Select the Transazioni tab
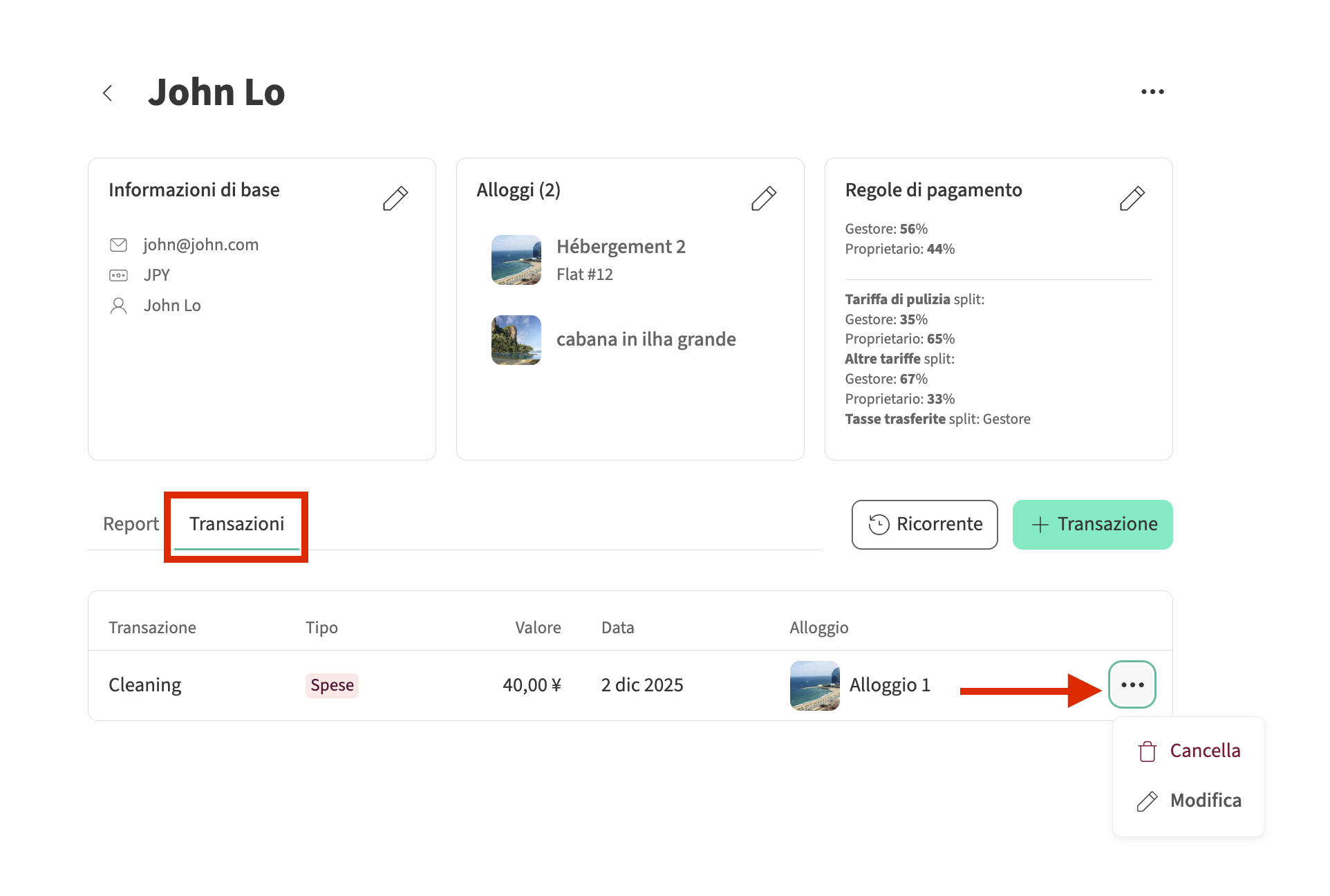Screen dimensions: 1330x896 (x=236, y=524)
